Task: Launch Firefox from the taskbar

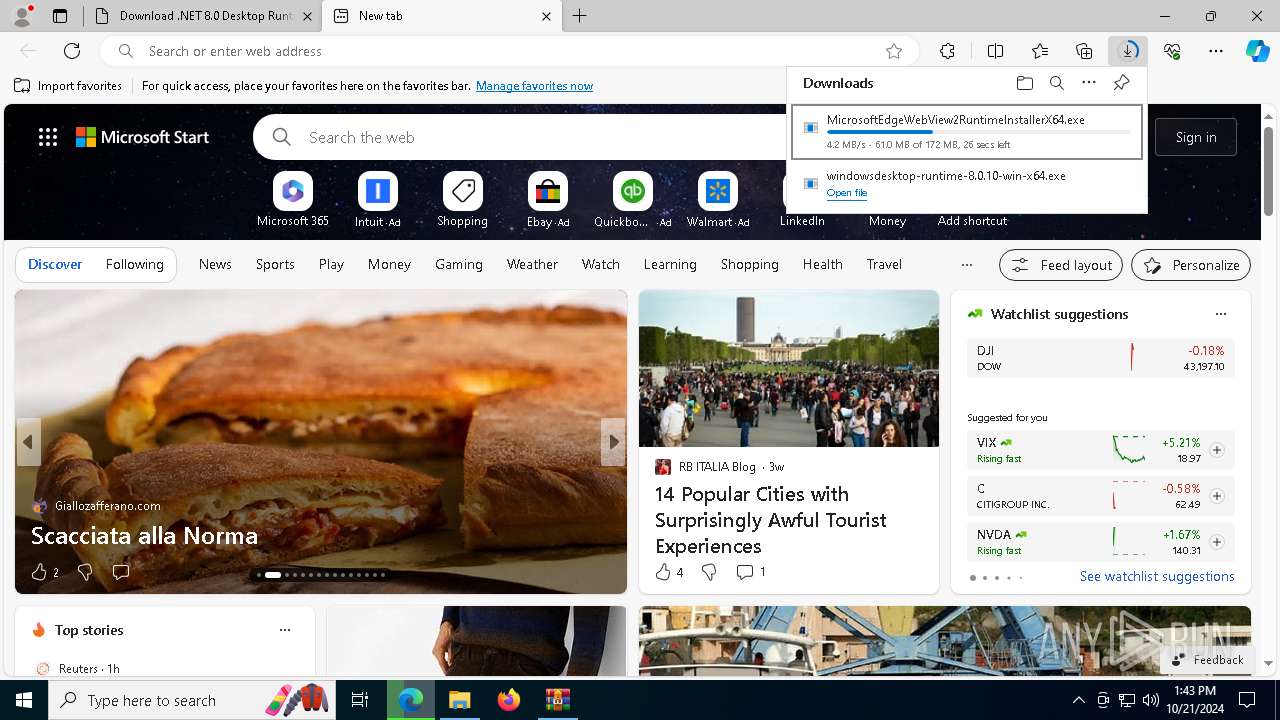Action: pyautogui.click(x=508, y=700)
